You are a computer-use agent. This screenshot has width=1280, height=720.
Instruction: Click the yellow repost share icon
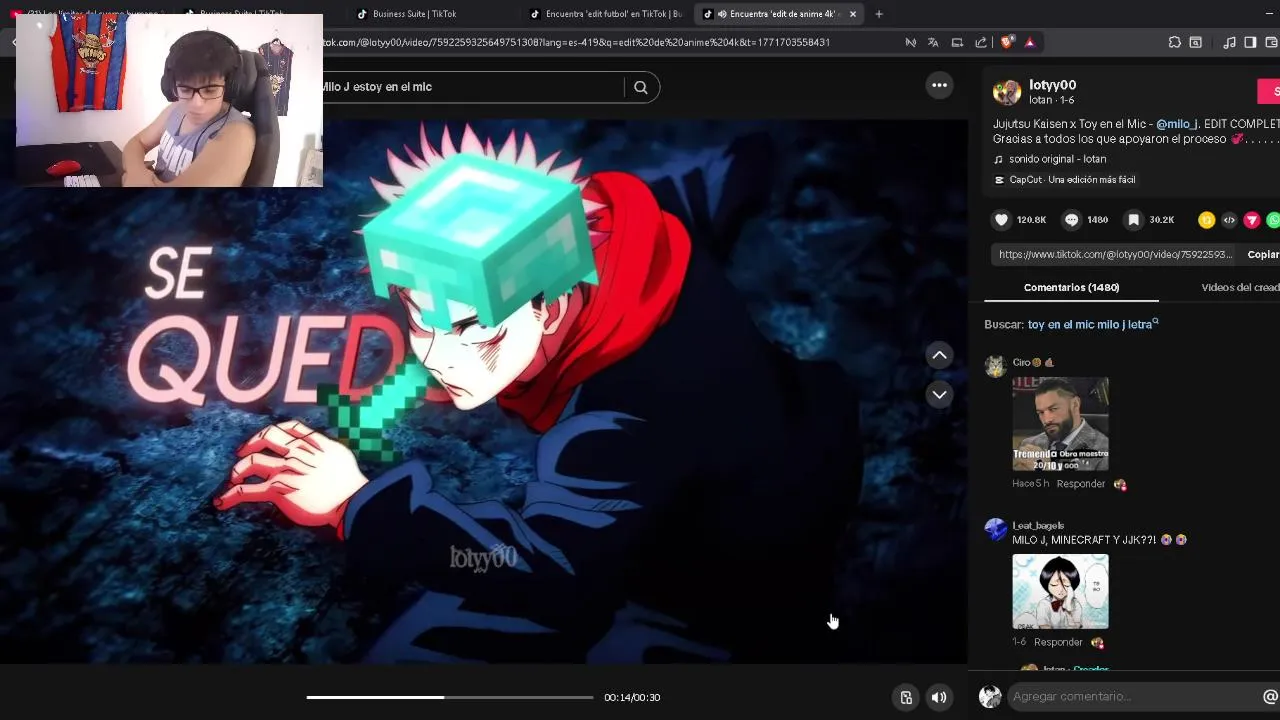point(1207,220)
